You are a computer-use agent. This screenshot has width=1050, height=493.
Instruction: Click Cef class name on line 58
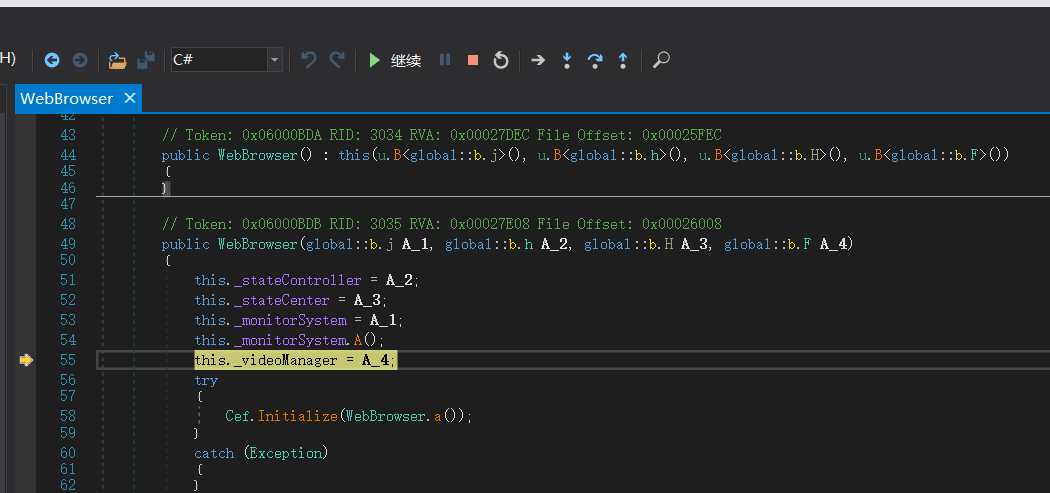tap(238, 416)
